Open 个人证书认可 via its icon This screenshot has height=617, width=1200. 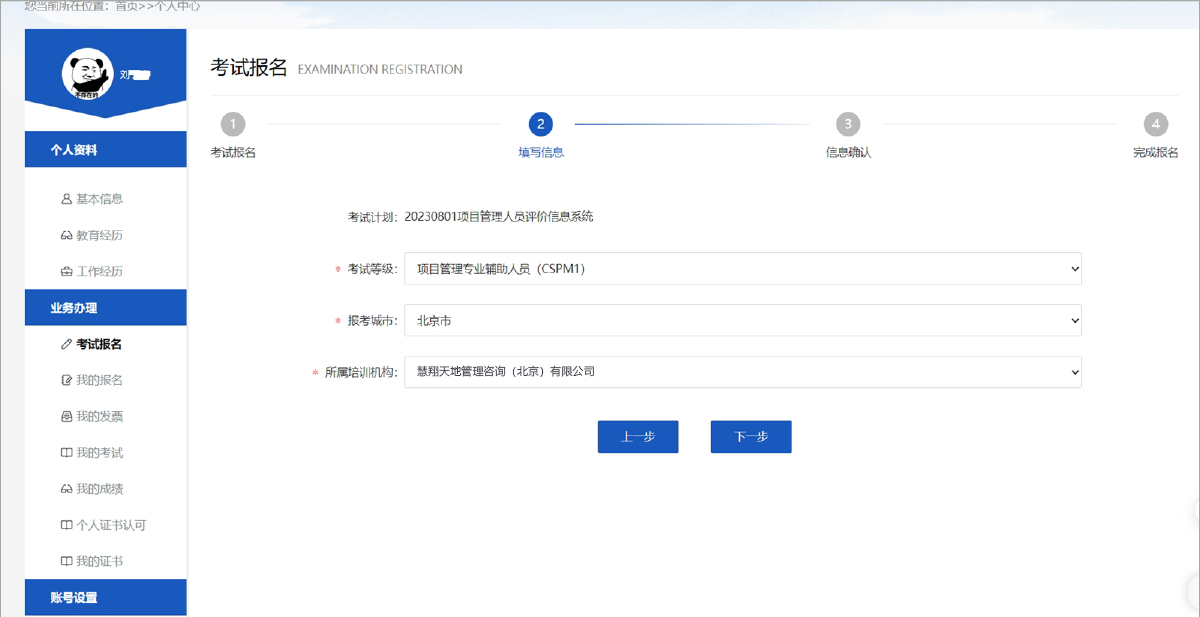pyautogui.click(x=66, y=524)
